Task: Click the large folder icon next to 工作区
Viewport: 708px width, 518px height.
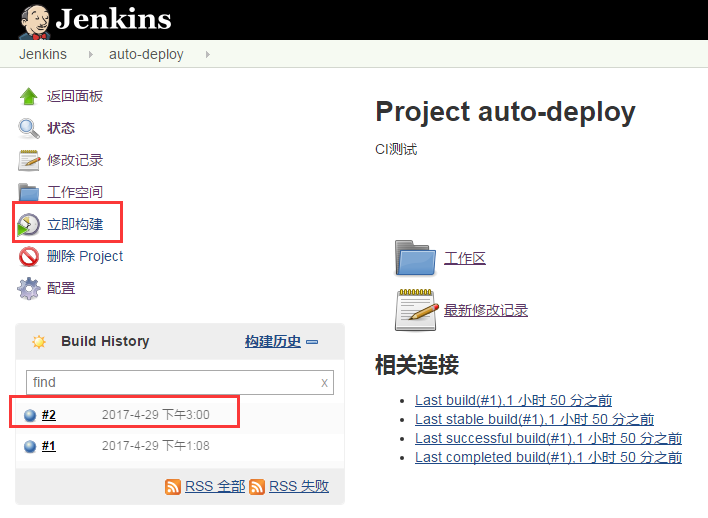Action: [415, 258]
